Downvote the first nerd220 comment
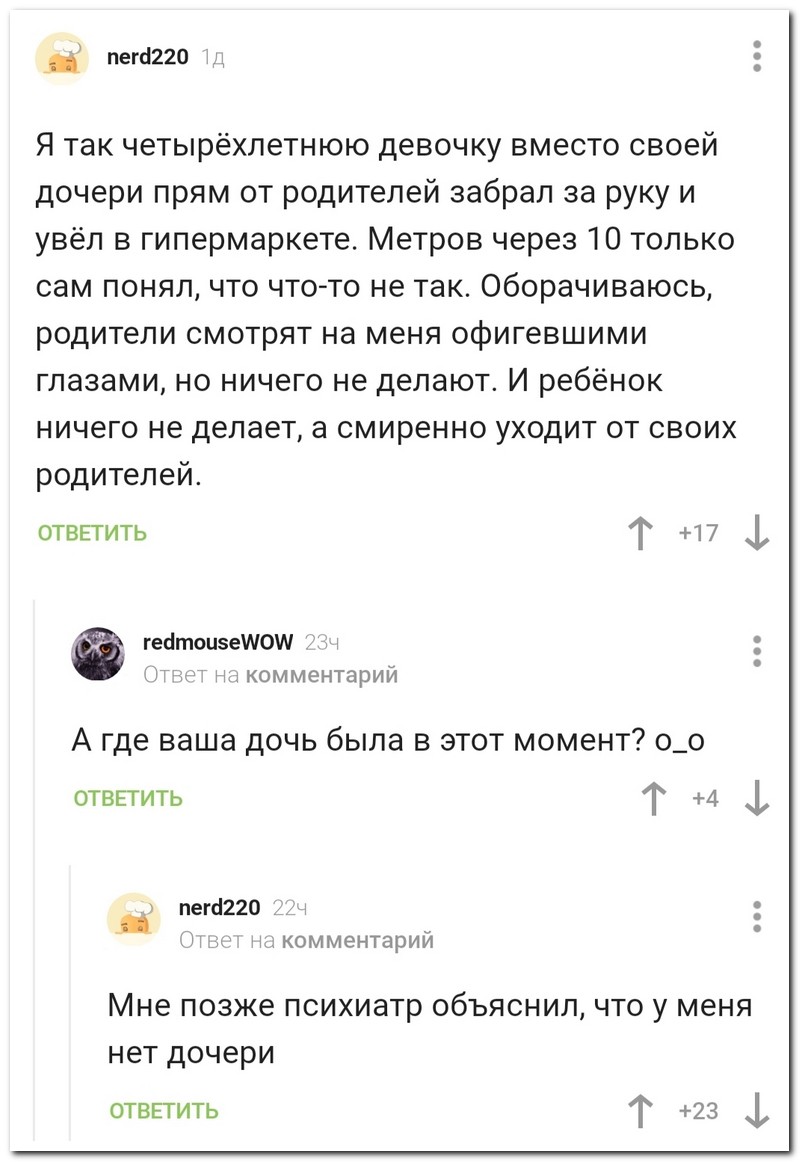 [757, 534]
